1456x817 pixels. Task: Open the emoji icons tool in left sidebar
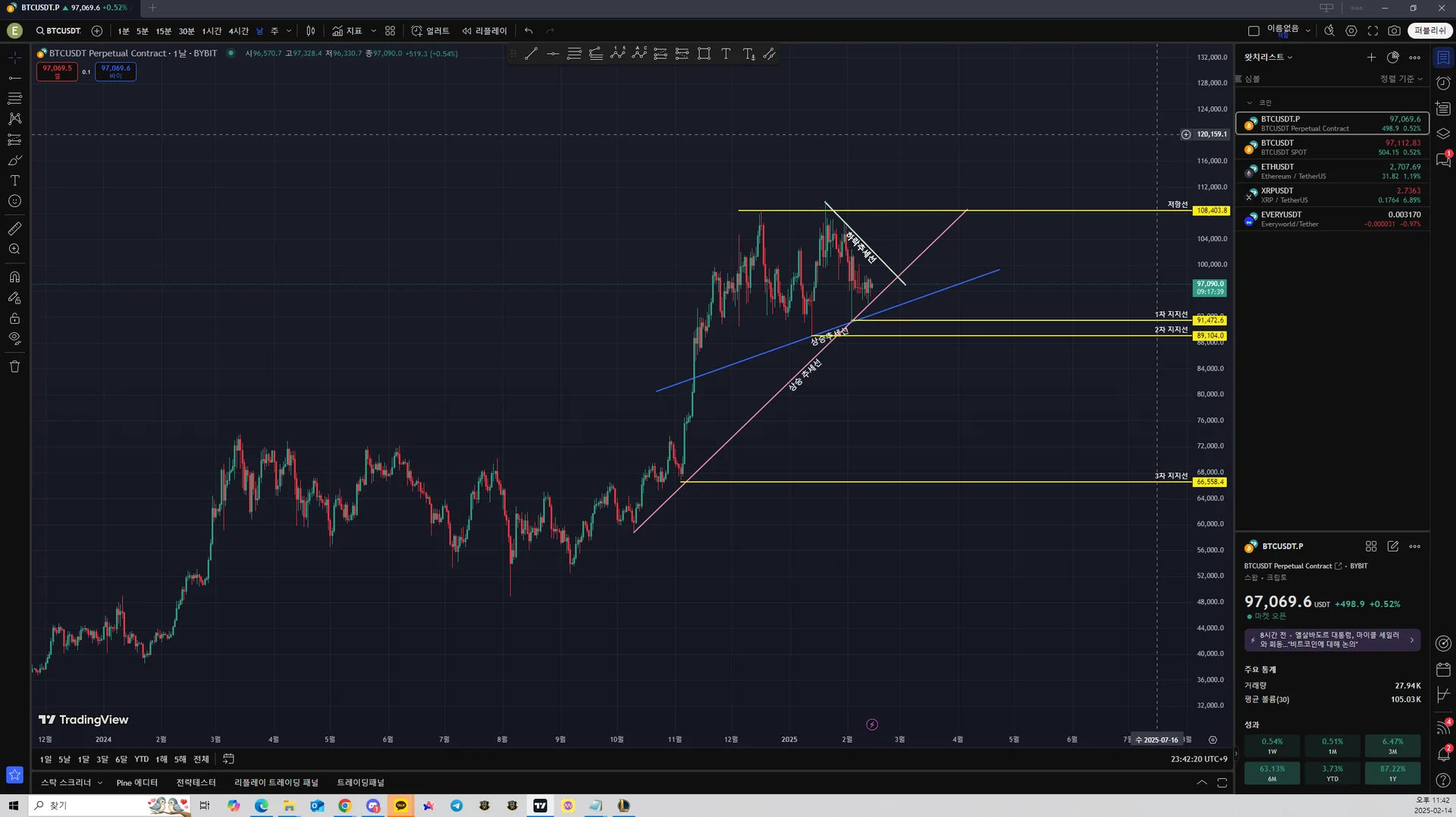point(14,201)
